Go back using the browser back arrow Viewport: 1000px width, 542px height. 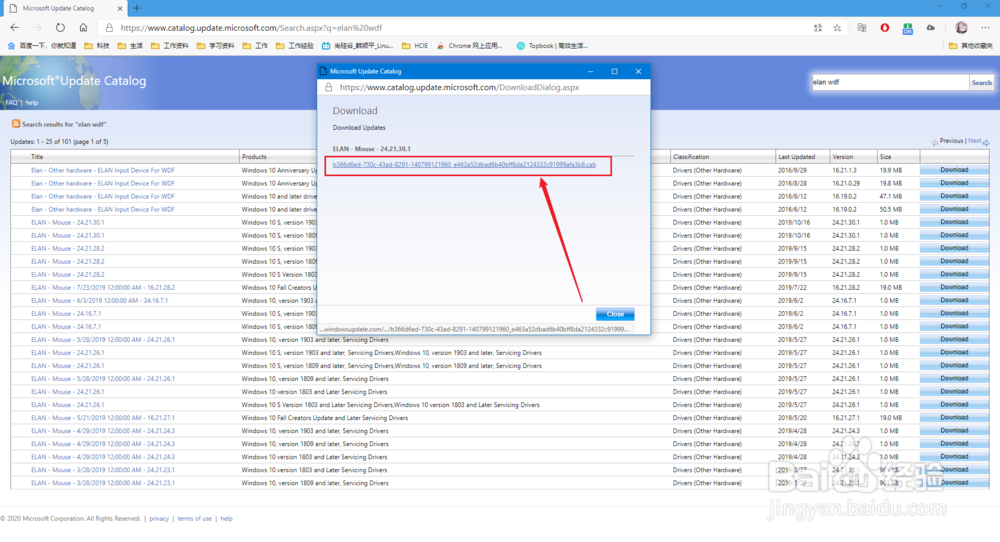pos(15,27)
